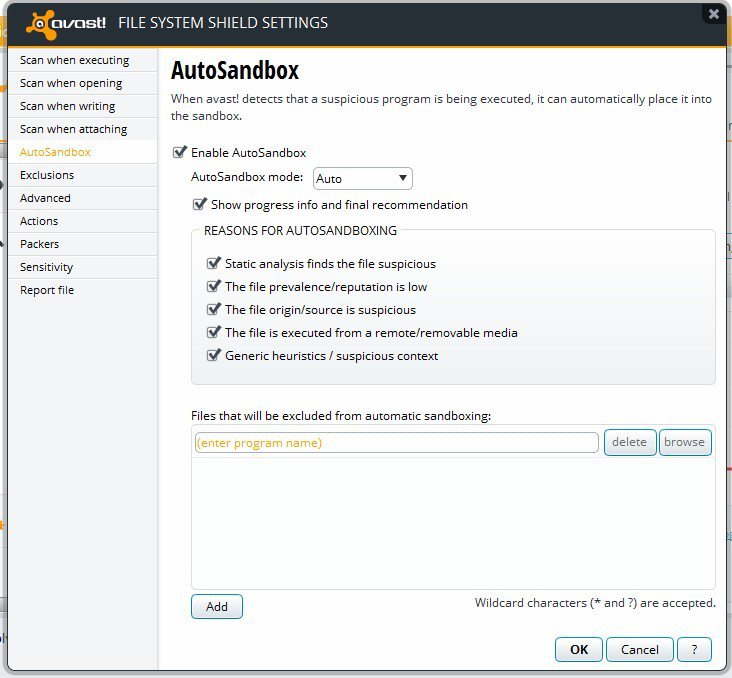Viewport: 732px width, 678px height.
Task: Toggle Generic heuristics / suspicious context checkbox
Action: coord(214,355)
